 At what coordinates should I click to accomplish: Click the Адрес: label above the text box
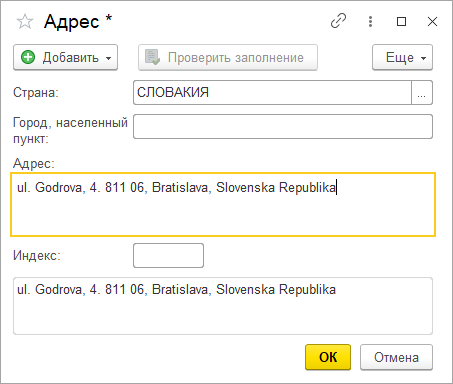point(33,163)
